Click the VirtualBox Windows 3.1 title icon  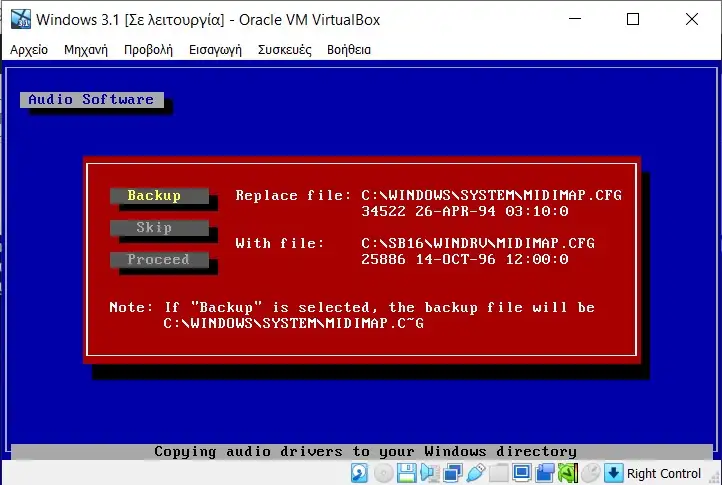click(21, 19)
